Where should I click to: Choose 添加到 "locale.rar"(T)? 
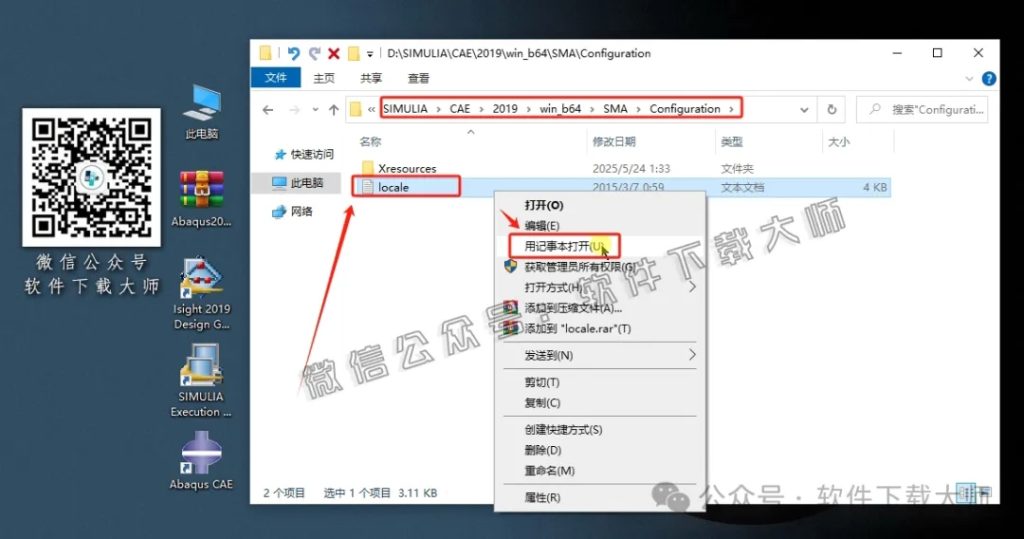pos(600,329)
